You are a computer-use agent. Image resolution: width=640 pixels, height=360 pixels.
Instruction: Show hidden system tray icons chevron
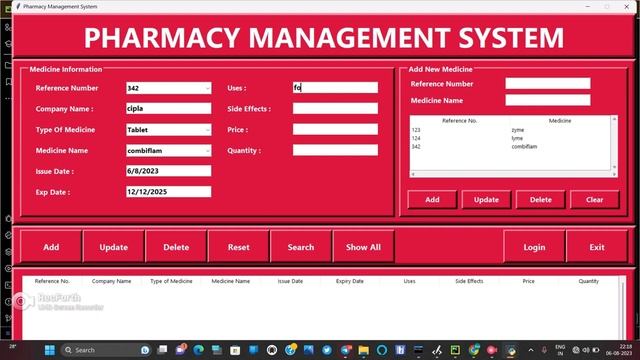(x=531, y=350)
